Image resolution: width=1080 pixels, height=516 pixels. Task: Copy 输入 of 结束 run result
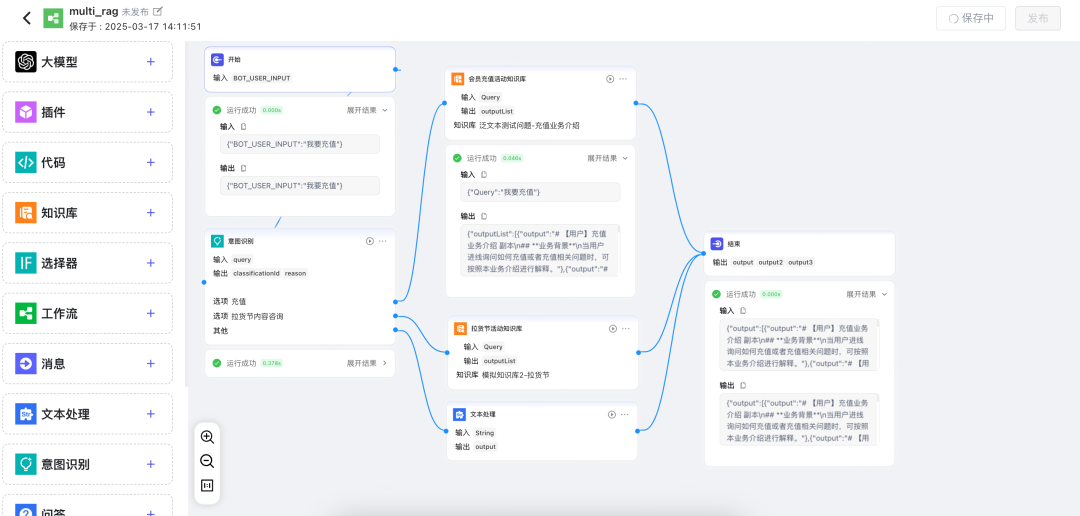coord(743,311)
